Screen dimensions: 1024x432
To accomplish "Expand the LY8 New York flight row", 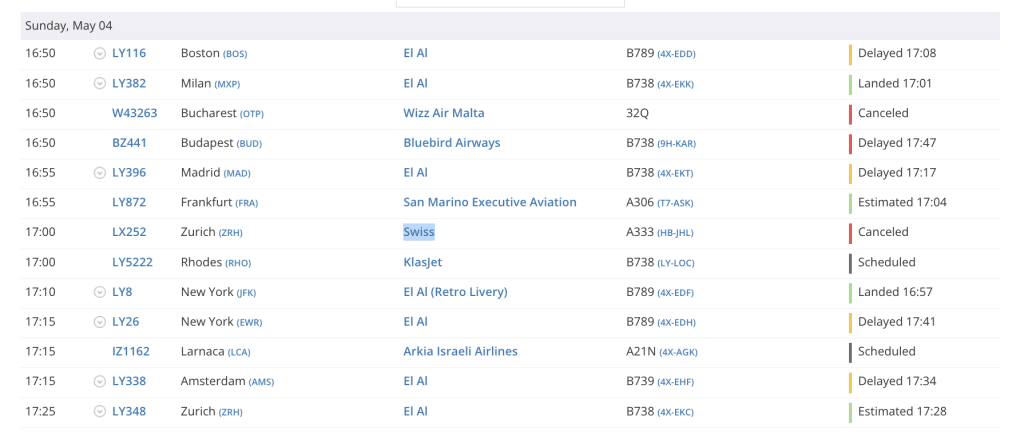I will click(x=99, y=292).
